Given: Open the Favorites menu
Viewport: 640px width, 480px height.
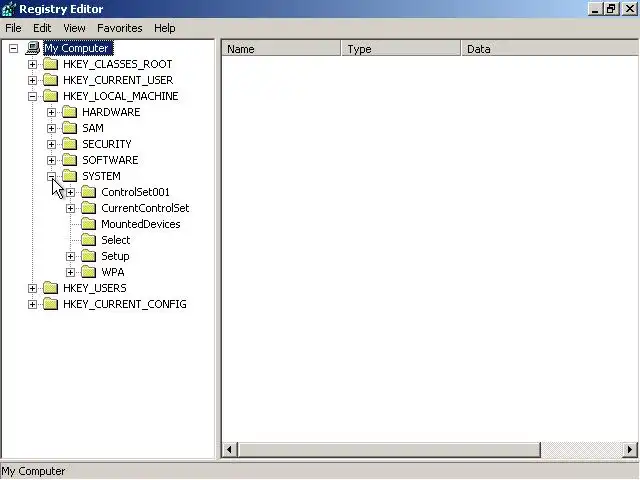Looking at the screenshot, I should [120, 28].
